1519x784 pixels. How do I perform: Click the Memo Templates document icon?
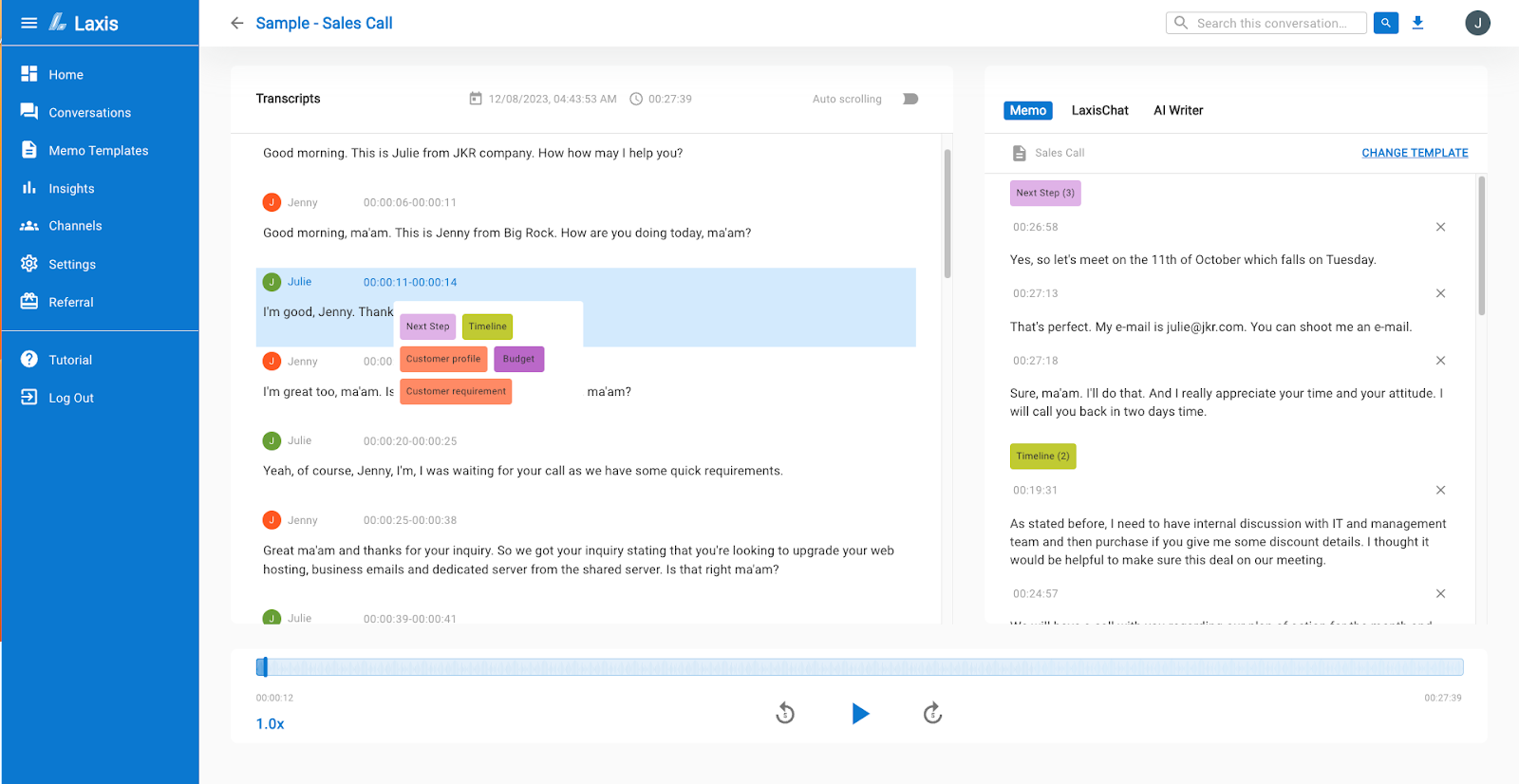(29, 150)
